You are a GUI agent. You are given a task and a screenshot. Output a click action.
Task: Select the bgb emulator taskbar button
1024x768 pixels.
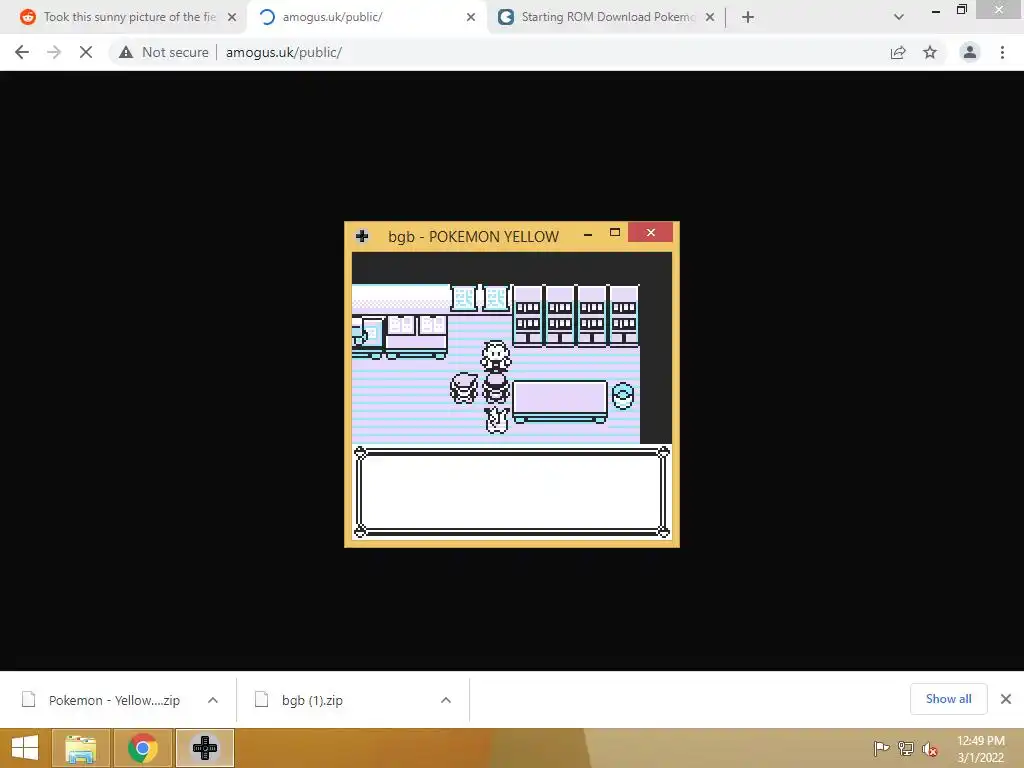pos(205,748)
